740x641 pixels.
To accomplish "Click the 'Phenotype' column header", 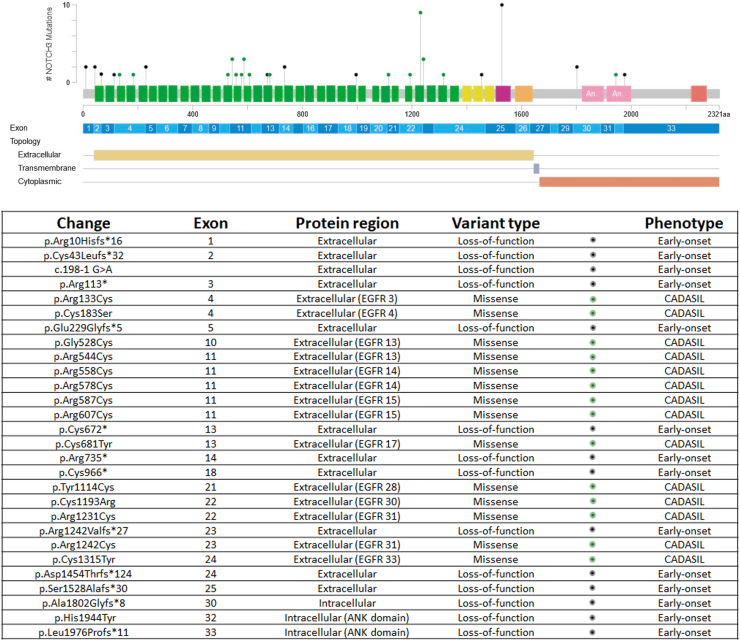I will (x=684, y=223).
